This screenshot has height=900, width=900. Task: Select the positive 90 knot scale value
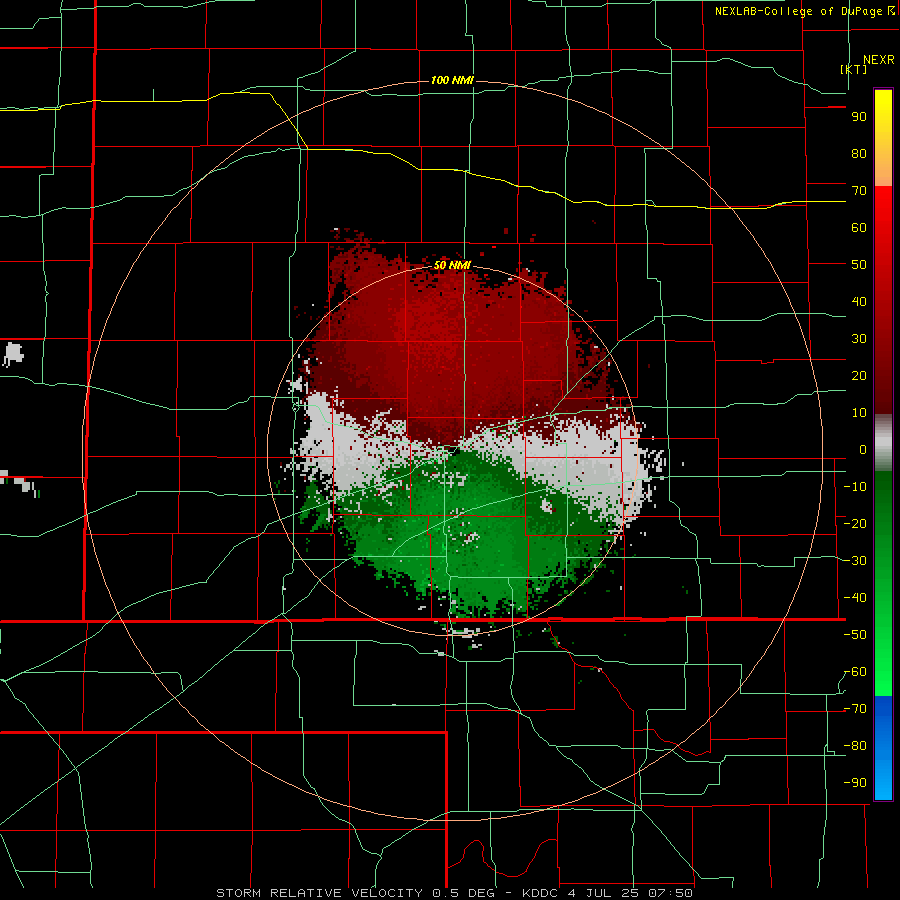click(x=859, y=117)
